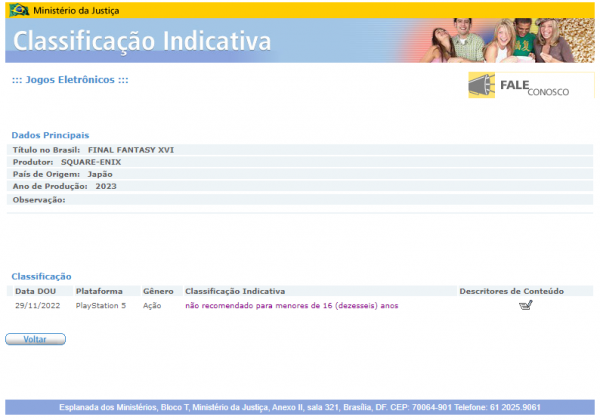Click the Ministério da Justiça header text
The width and height of the screenshot is (600, 420).
[76, 11]
